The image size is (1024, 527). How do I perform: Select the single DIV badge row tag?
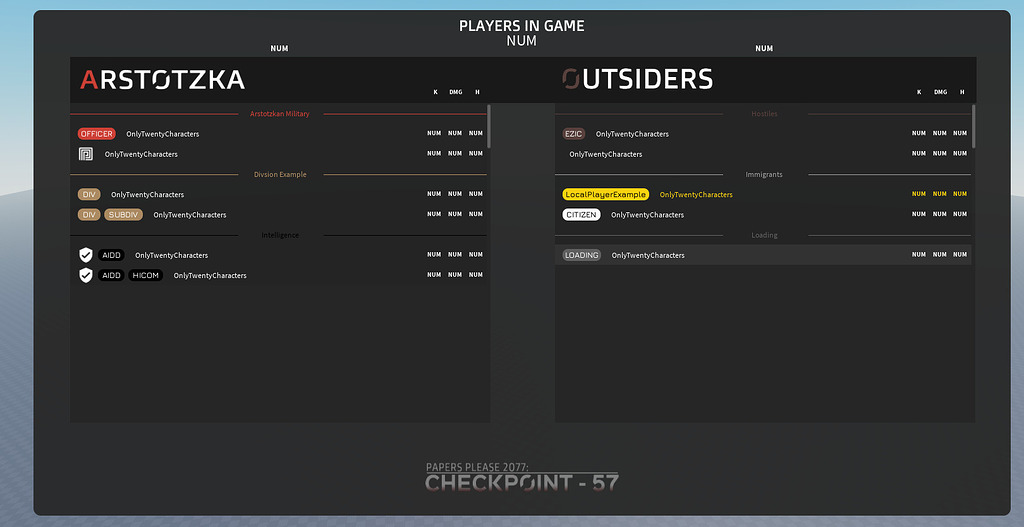click(x=89, y=195)
